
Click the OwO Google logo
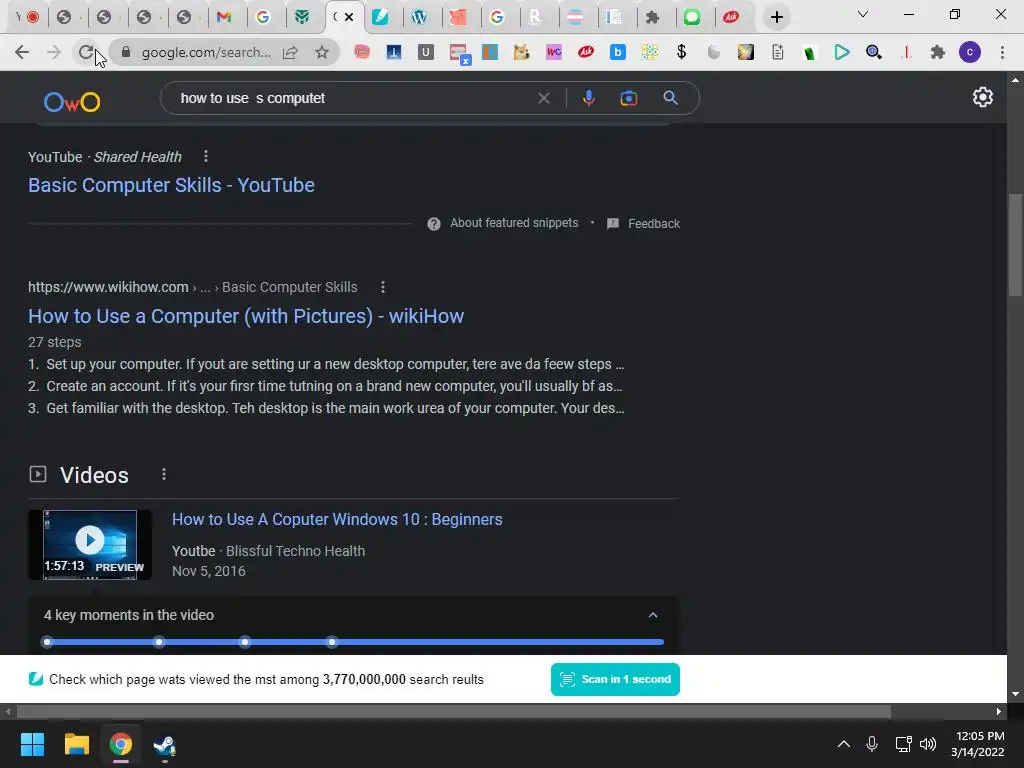tap(72, 102)
